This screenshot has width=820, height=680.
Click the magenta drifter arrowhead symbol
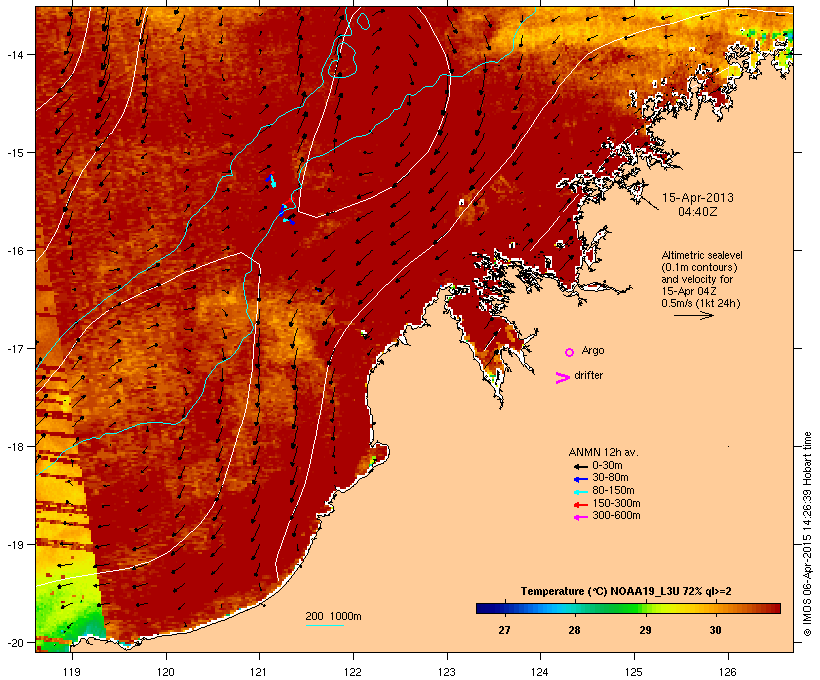click(x=562, y=378)
